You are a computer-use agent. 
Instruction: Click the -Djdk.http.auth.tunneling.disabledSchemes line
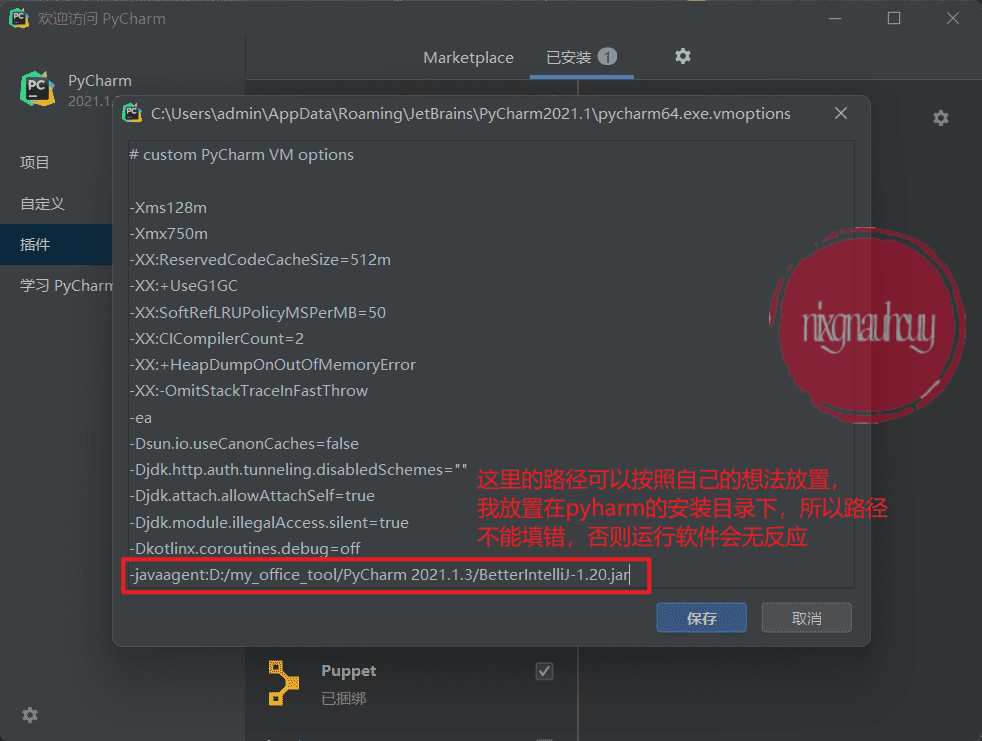click(x=298, y=469)
